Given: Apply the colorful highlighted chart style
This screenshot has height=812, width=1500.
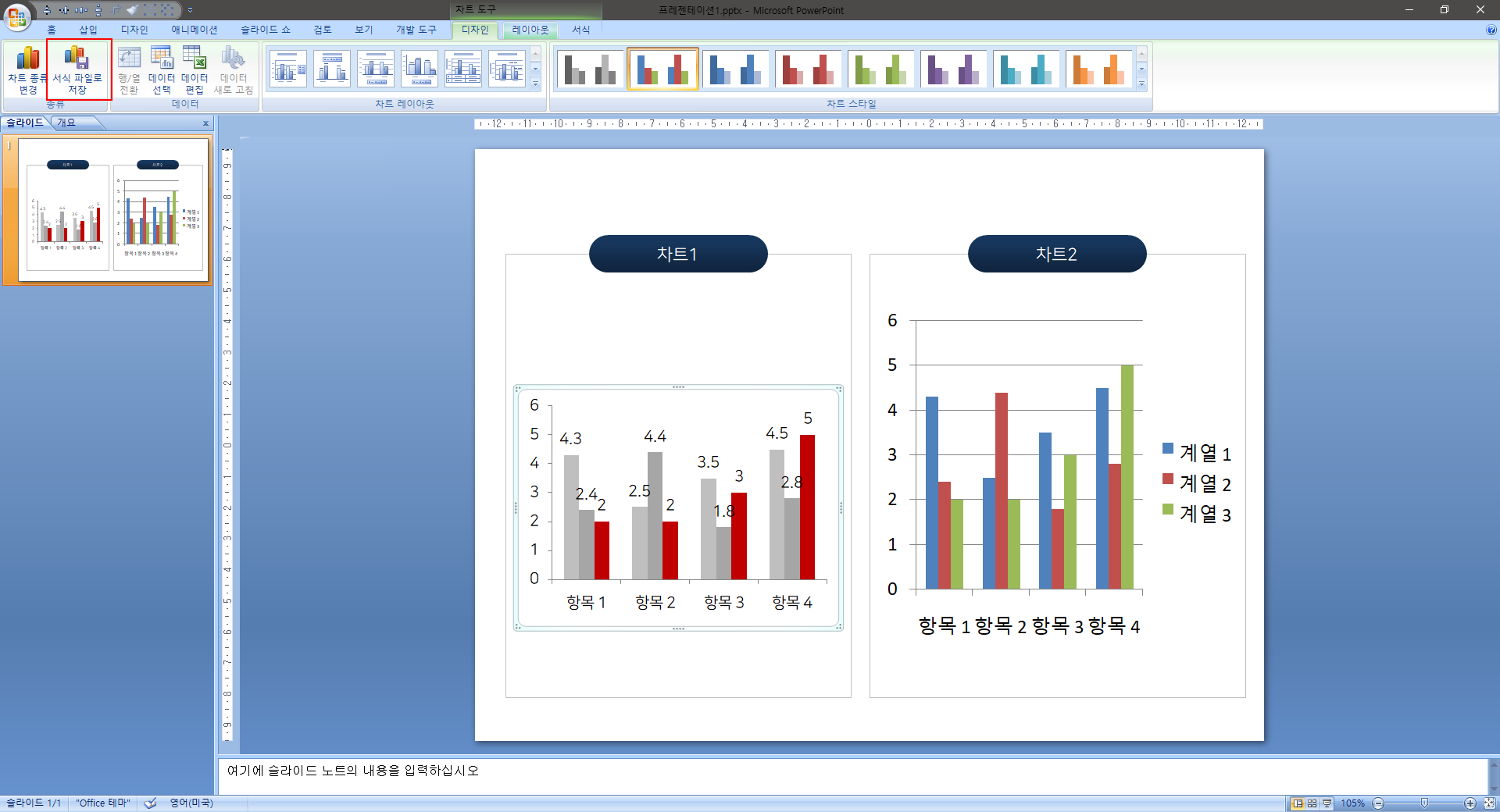Looking at the screenshot, I should click(662, 69).
